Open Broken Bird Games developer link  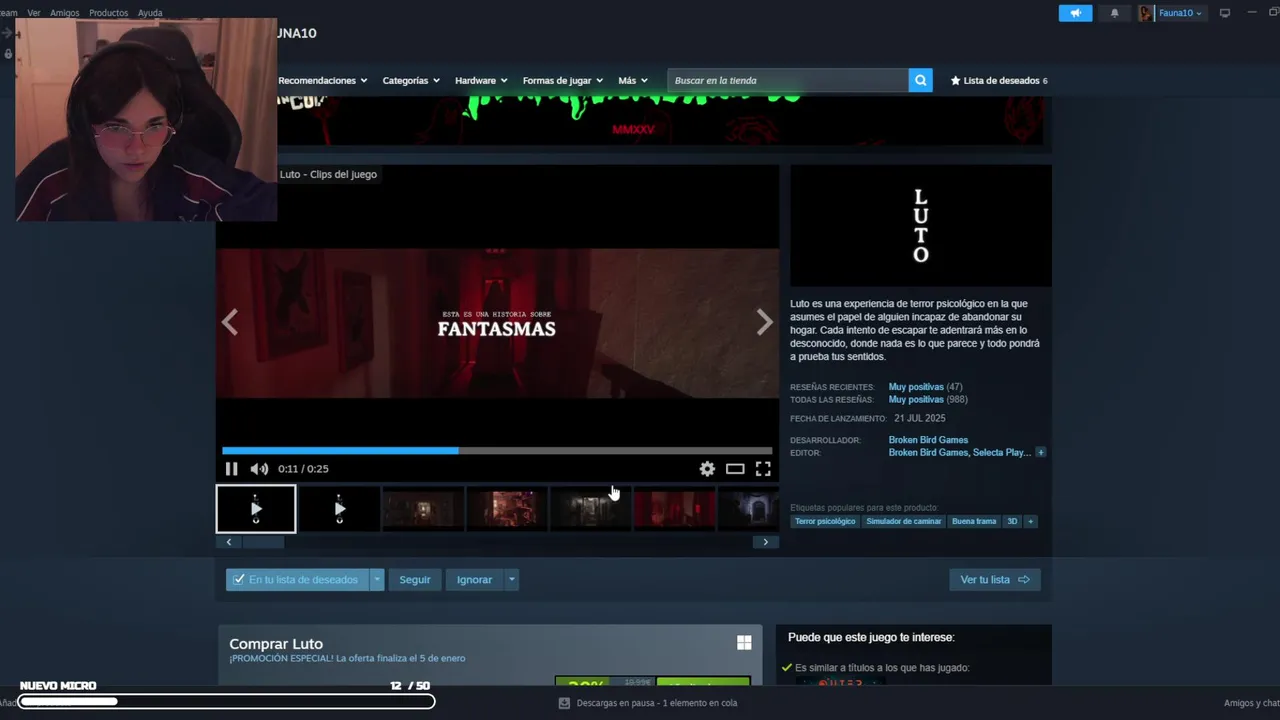[928, 440]
